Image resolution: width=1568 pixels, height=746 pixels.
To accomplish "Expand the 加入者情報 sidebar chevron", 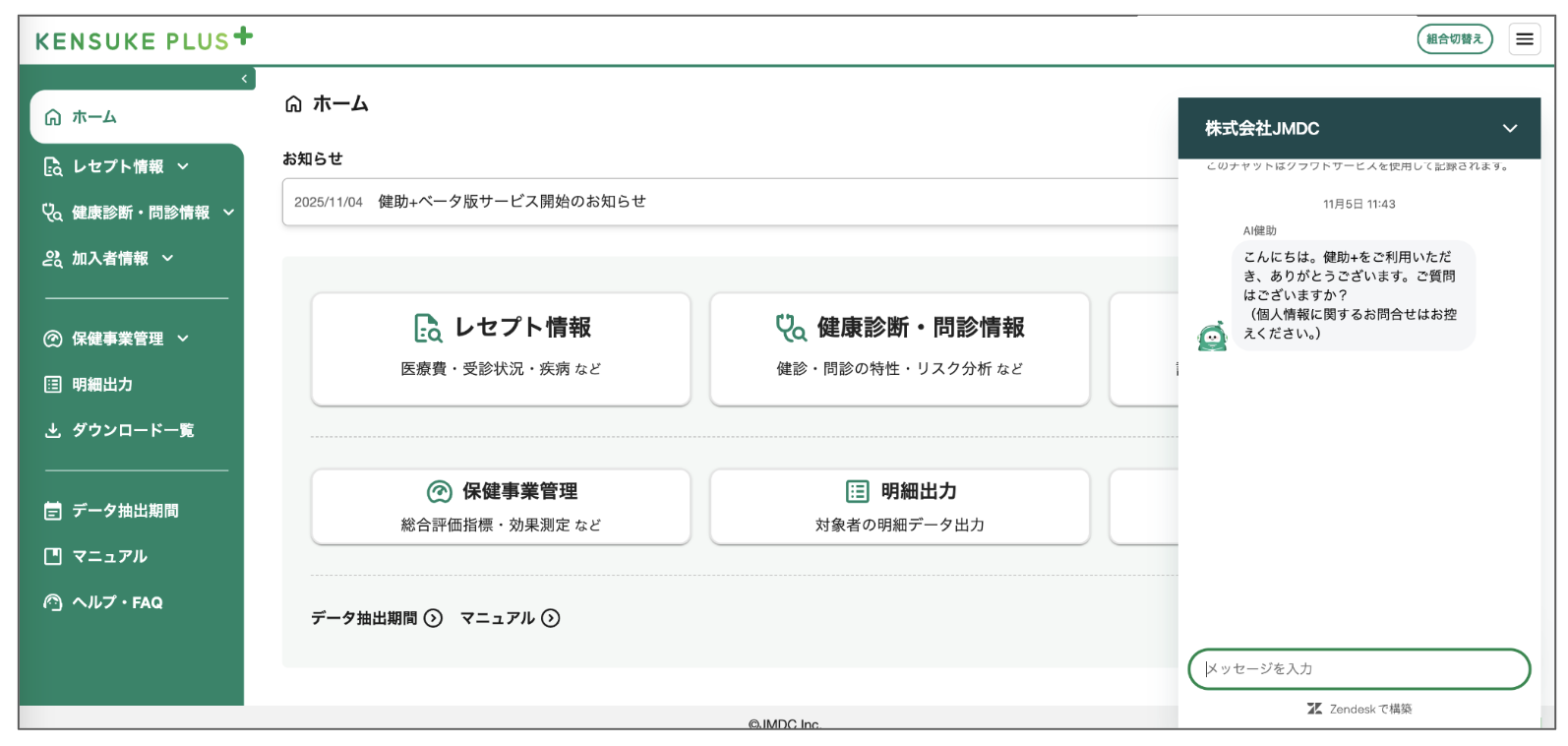I will (x=167, y=258).
